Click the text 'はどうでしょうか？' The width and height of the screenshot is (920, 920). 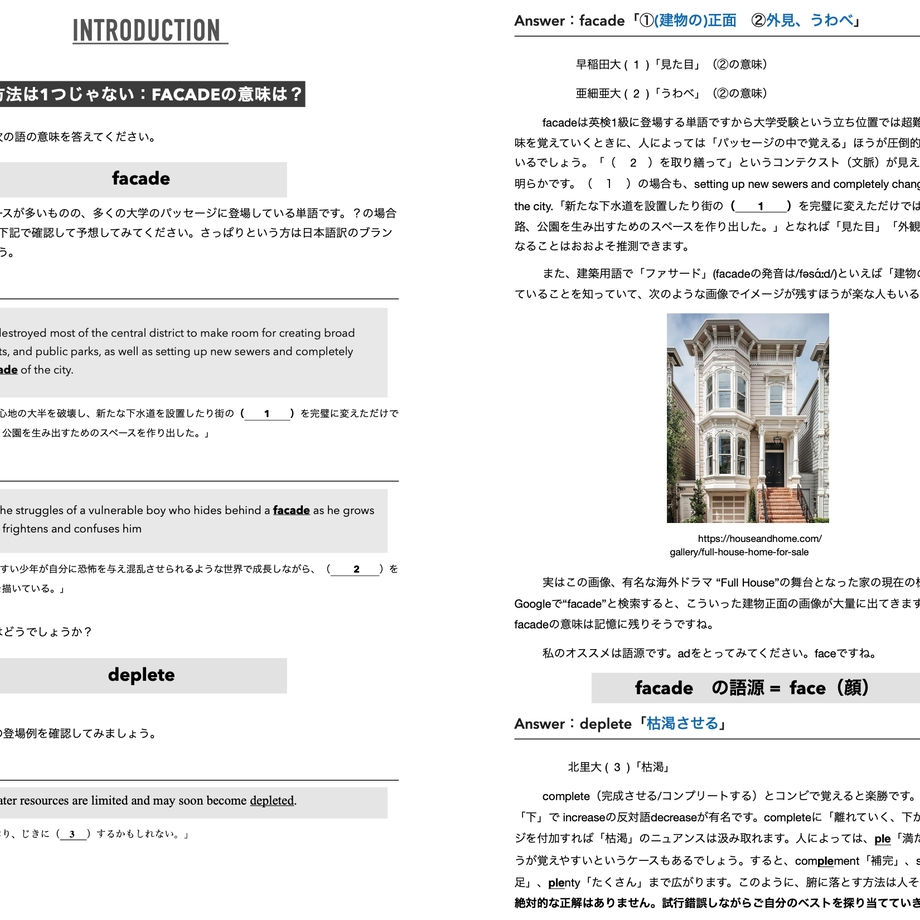(x=46, y=632)
